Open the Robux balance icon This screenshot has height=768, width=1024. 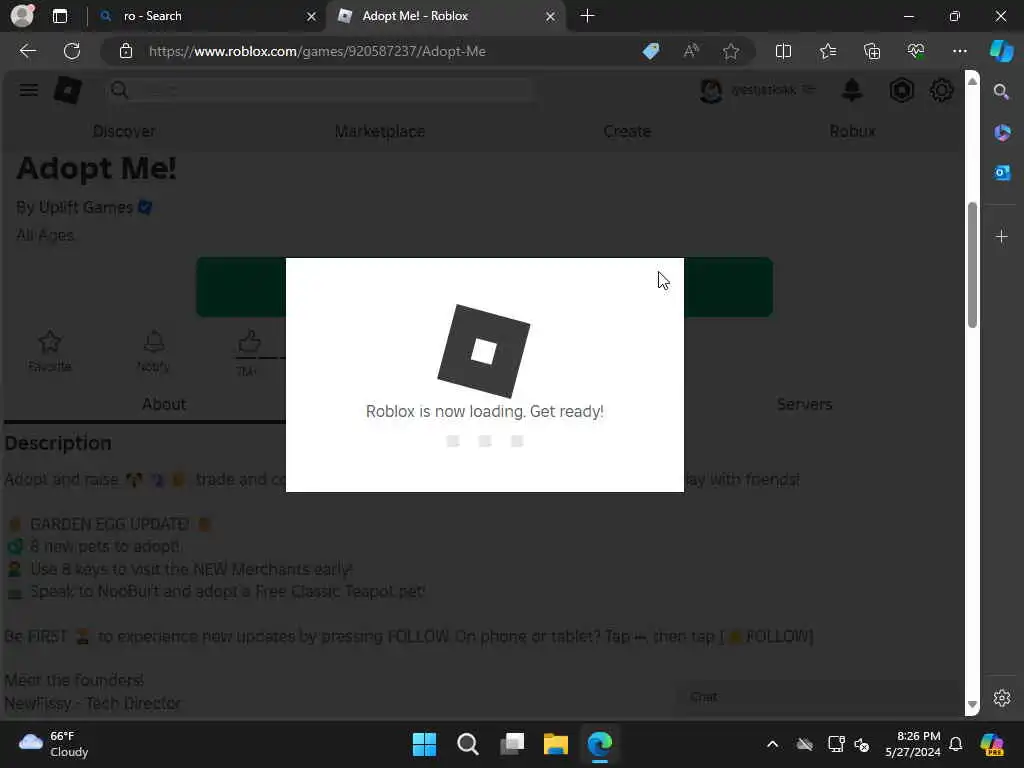coord(901,90)
